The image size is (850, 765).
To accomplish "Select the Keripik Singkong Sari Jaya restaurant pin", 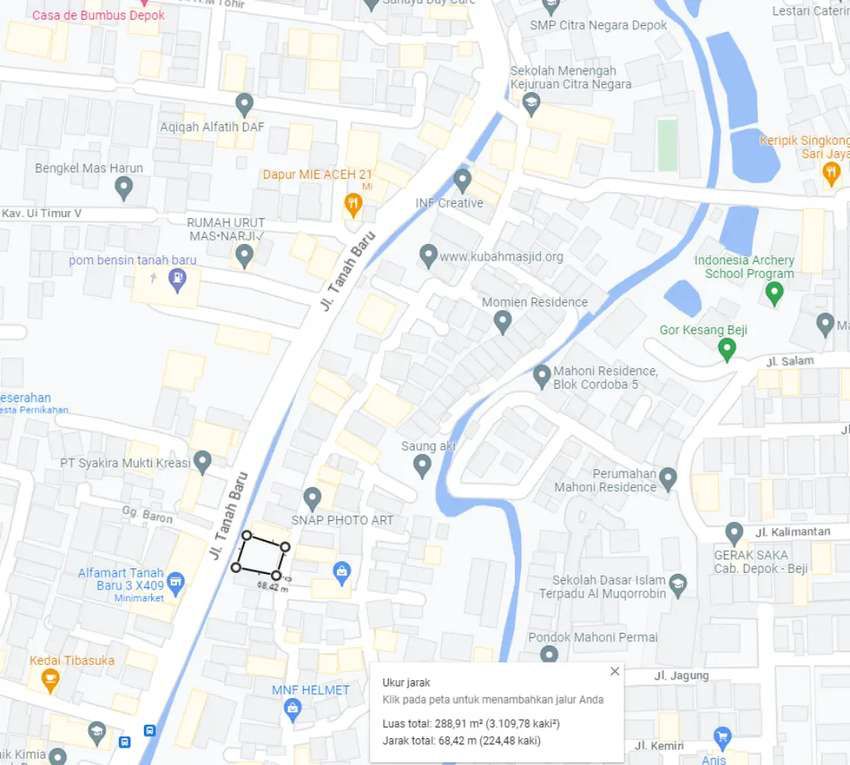I will [831, 174].
